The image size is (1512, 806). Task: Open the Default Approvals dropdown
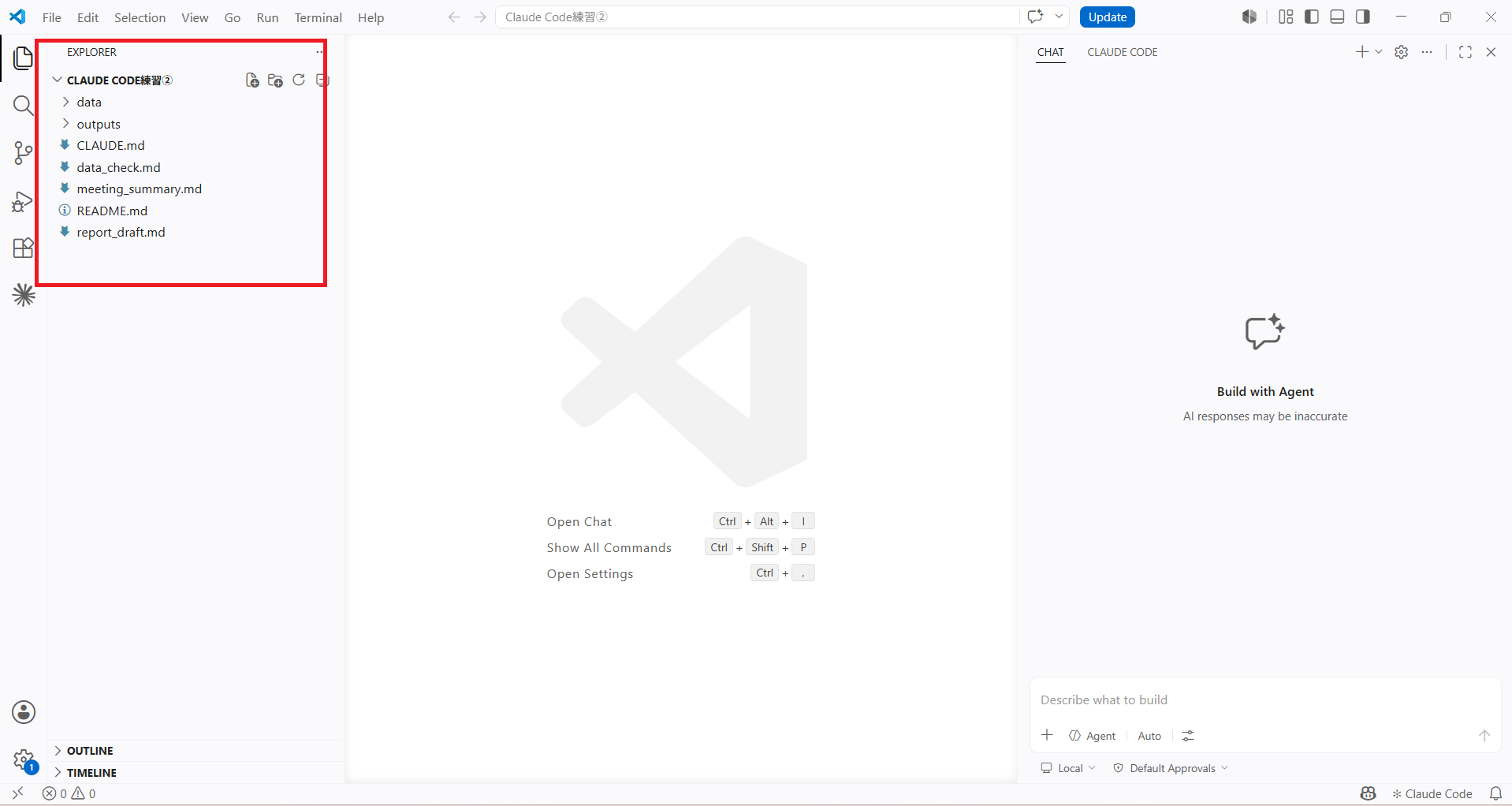[1171, 768]
